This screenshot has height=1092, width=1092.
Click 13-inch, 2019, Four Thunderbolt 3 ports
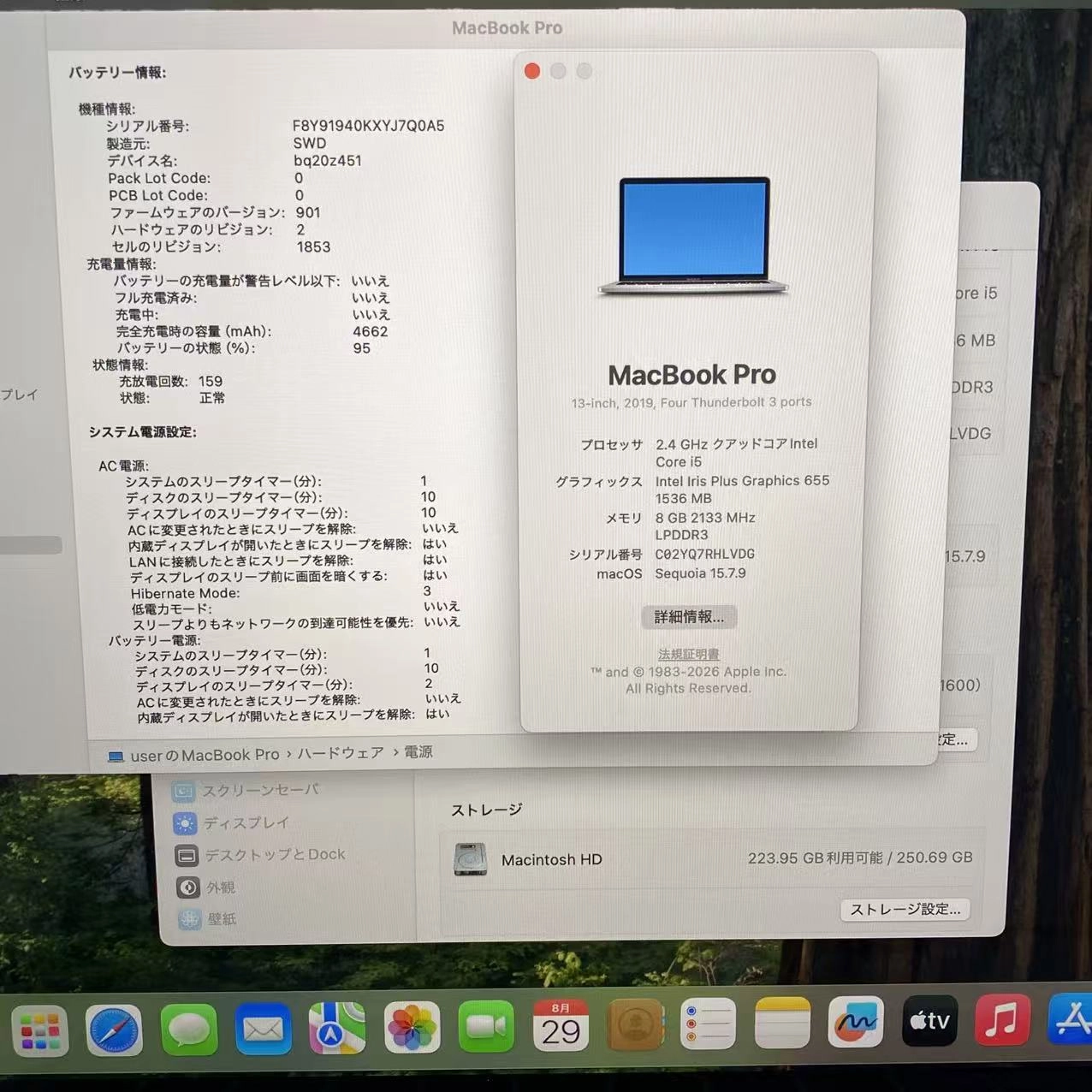tap(691, 402)
